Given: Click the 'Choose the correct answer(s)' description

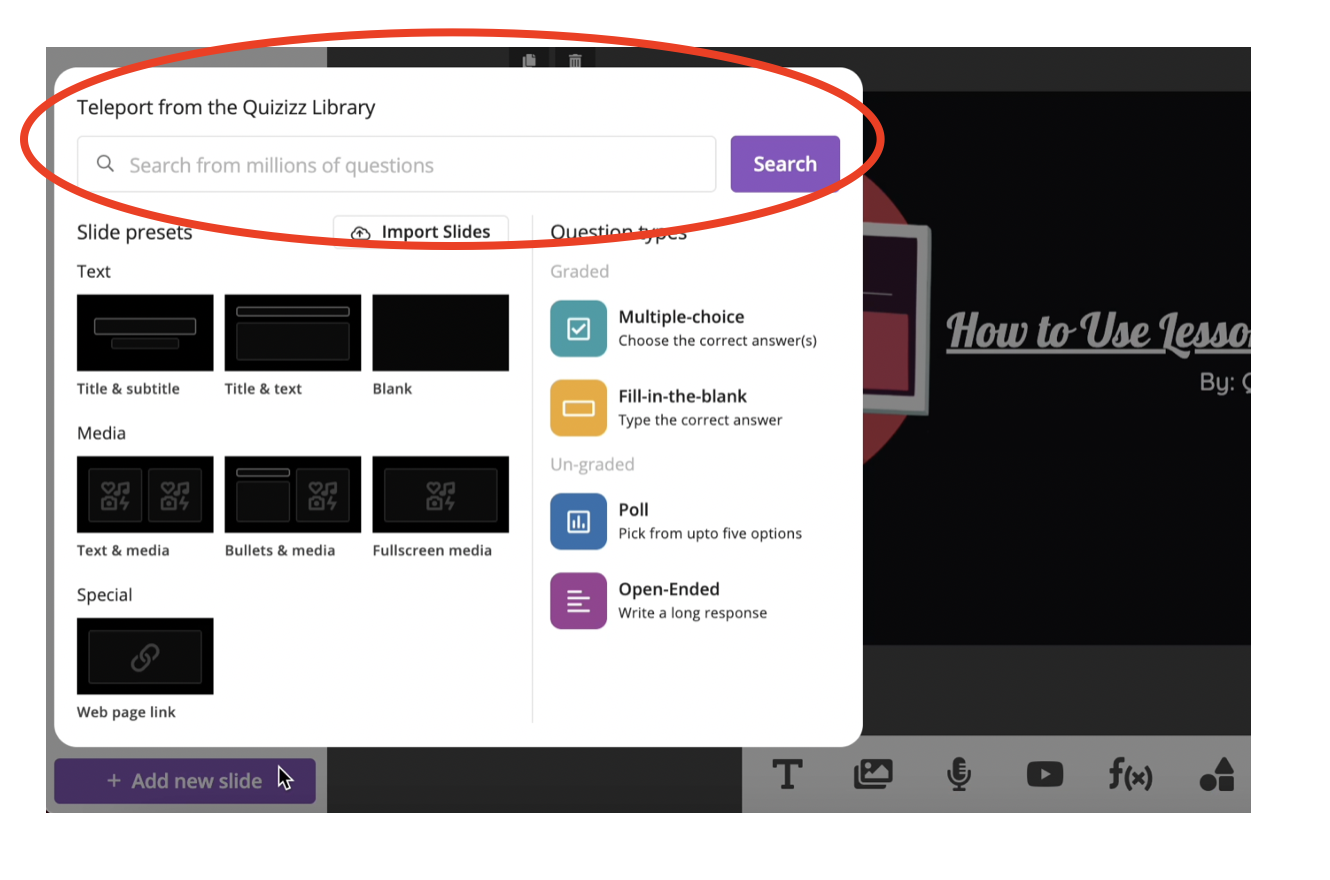Looking at the screenshot, I should (718, 341).
